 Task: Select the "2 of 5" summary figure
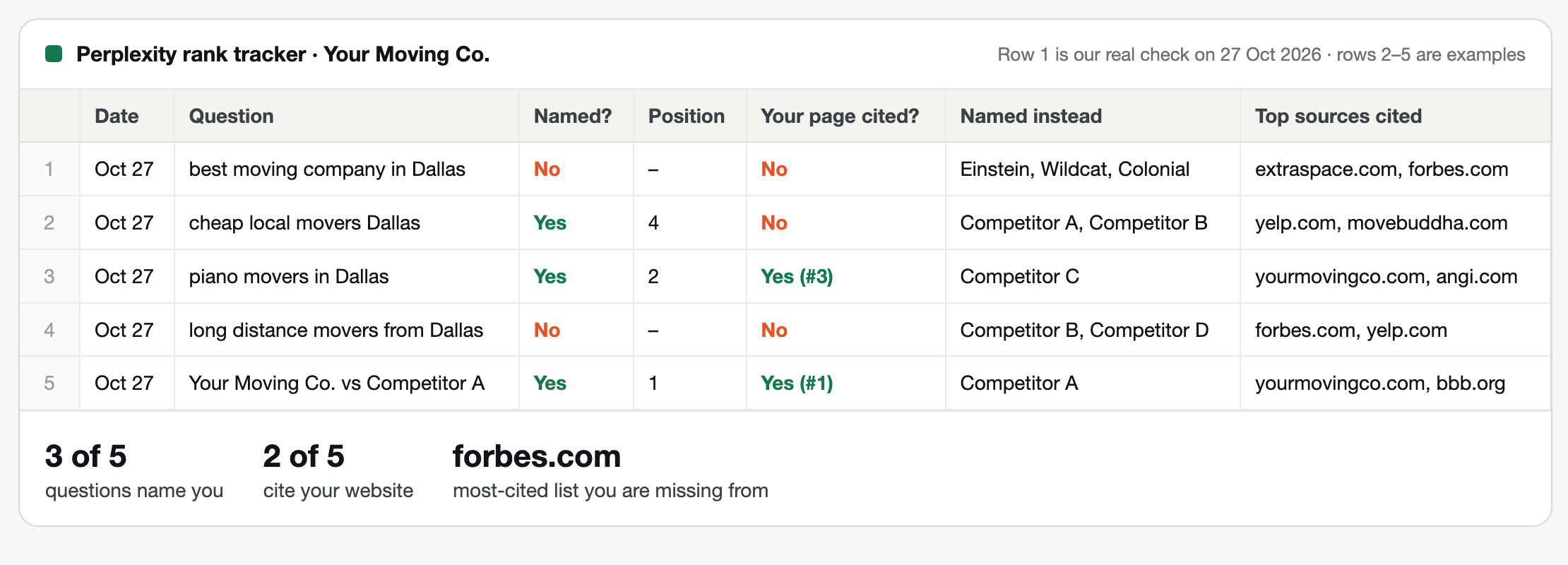point(304,456)
